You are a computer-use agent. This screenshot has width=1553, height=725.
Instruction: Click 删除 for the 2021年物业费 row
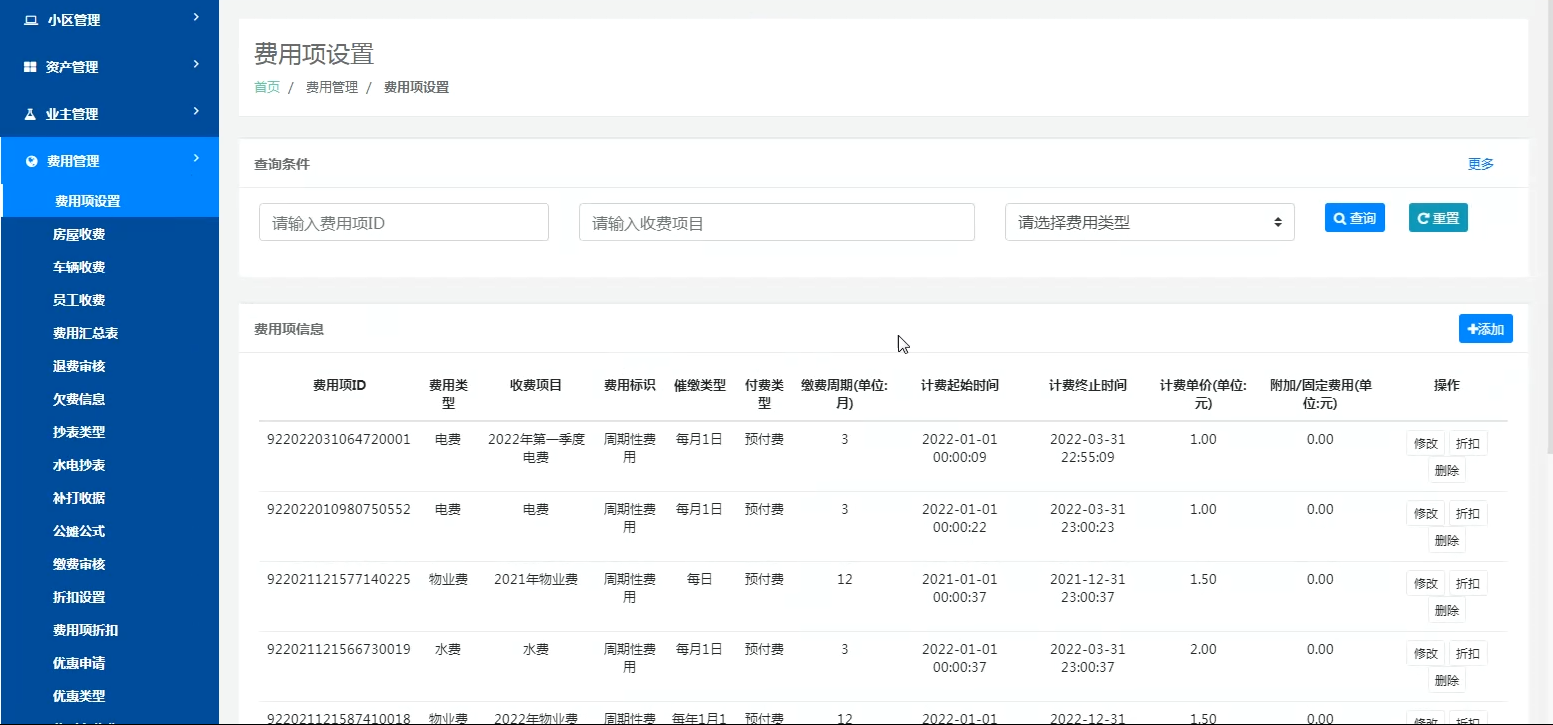click(x=1446, y=610)
